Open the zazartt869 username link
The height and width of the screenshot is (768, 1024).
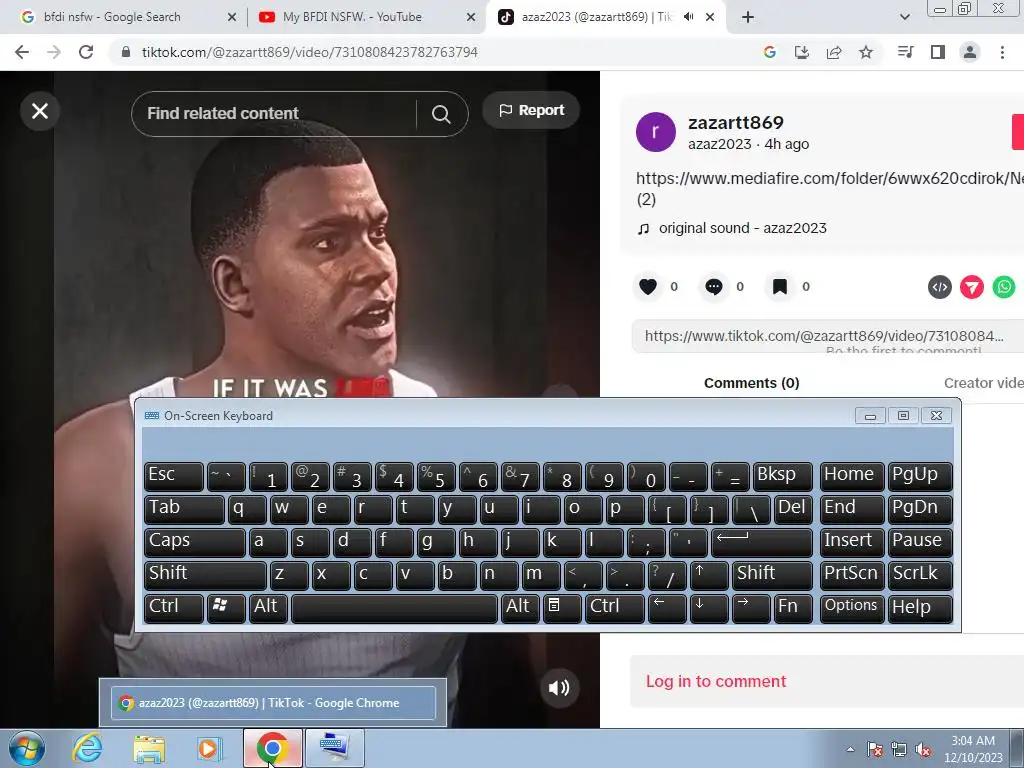735,122
